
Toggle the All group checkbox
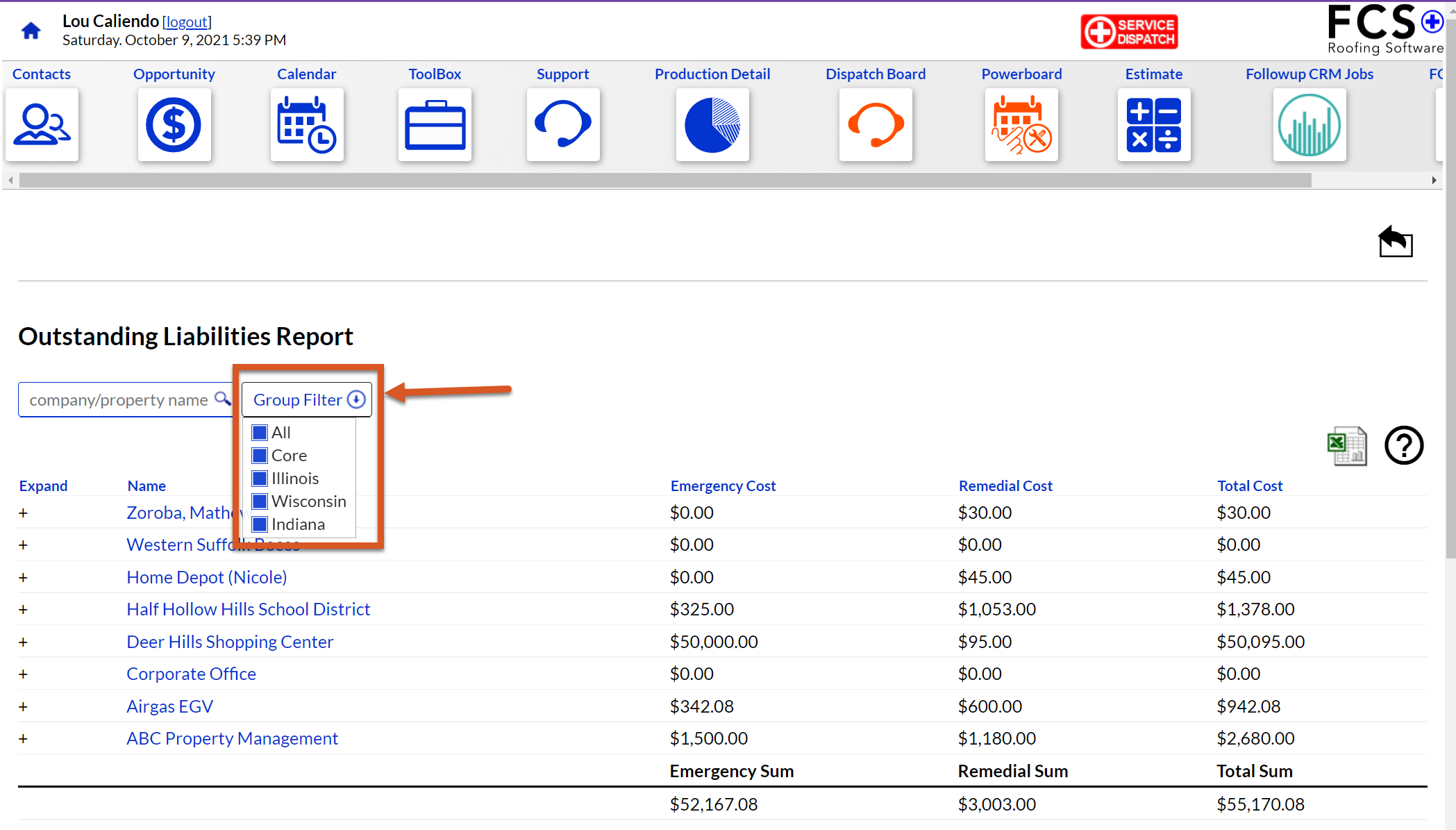(x=260, y=433)
